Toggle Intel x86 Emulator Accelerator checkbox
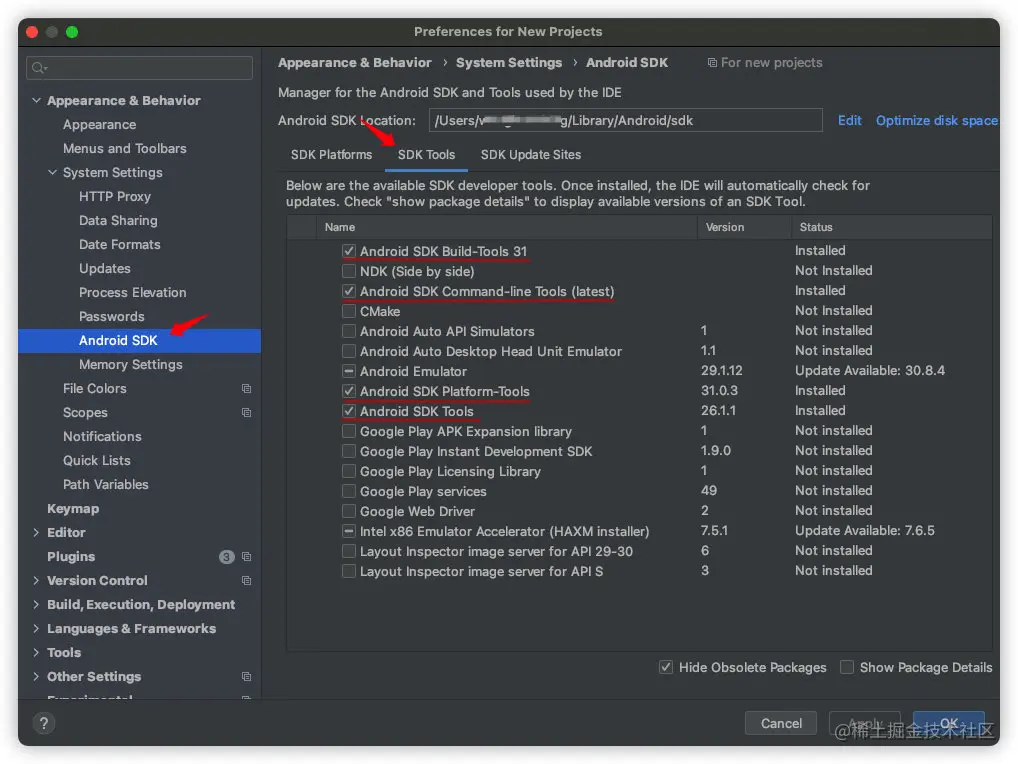 (x=349, y=531)
